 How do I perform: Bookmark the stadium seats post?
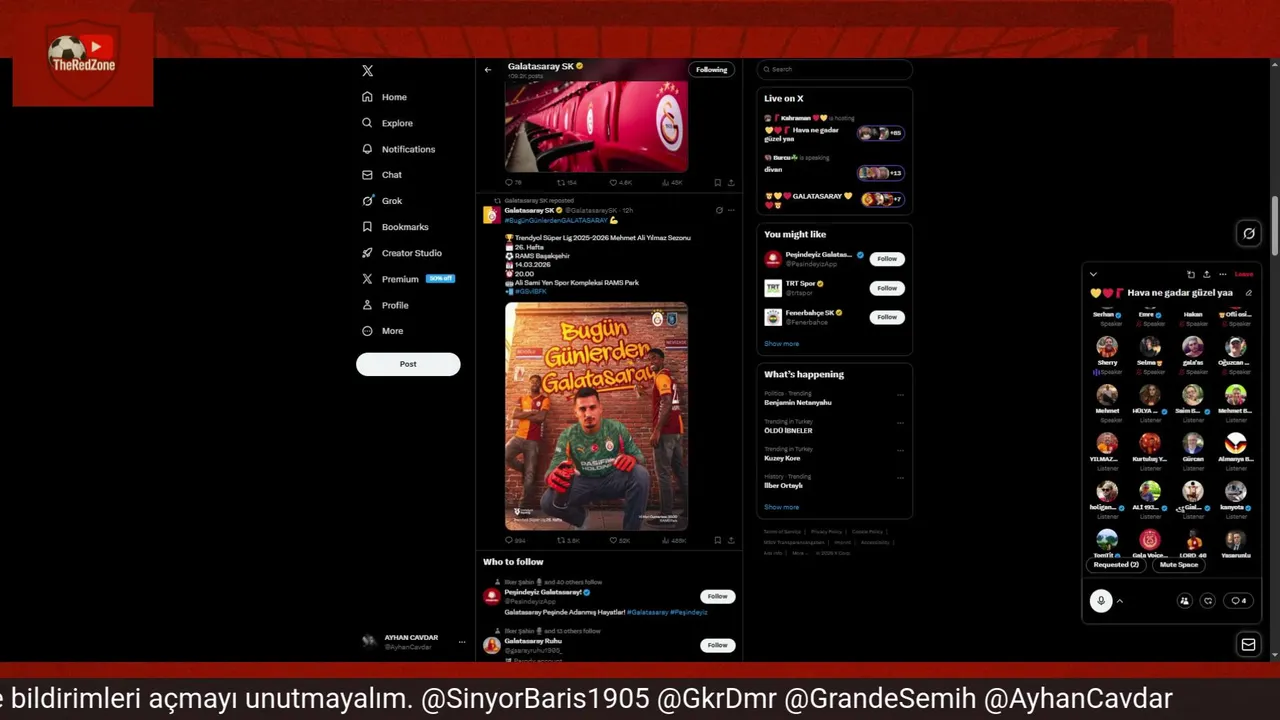click(x=717, y=183)
